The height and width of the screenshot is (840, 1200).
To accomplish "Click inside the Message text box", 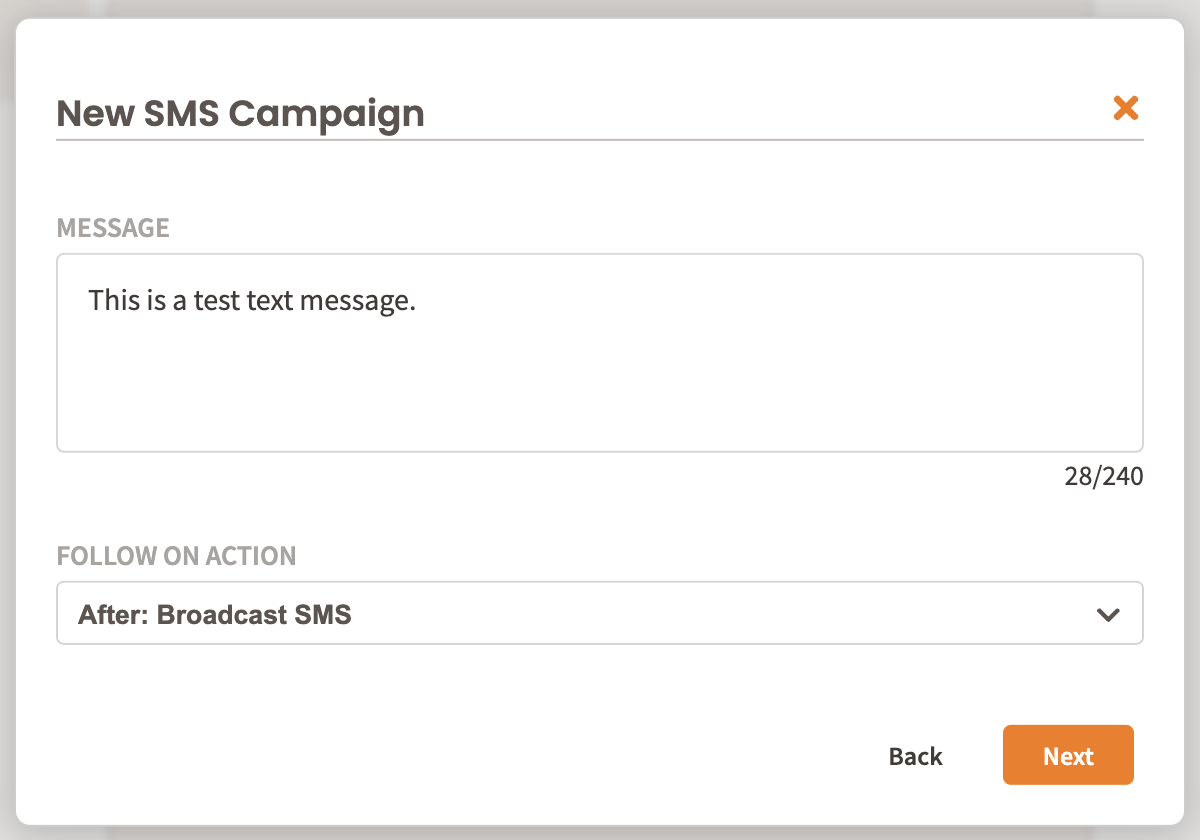I will click(600, 352).
